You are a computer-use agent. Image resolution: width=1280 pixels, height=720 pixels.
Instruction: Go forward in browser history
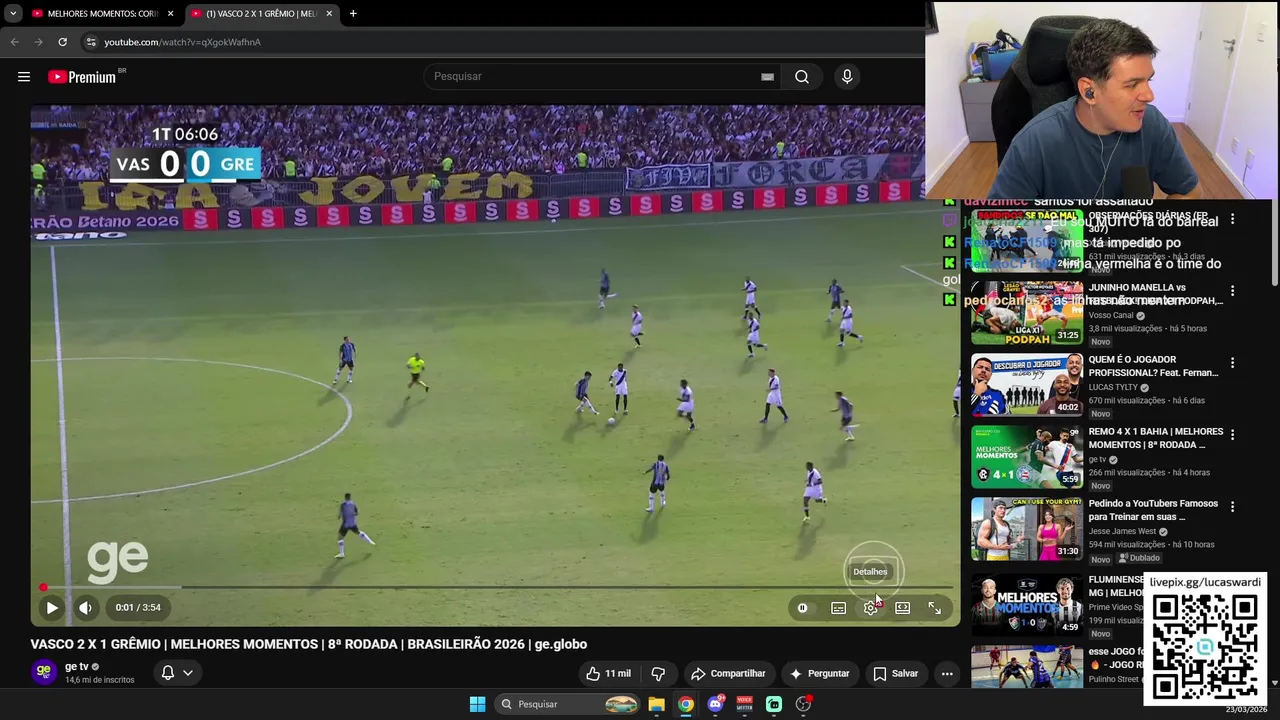(38, 42)
